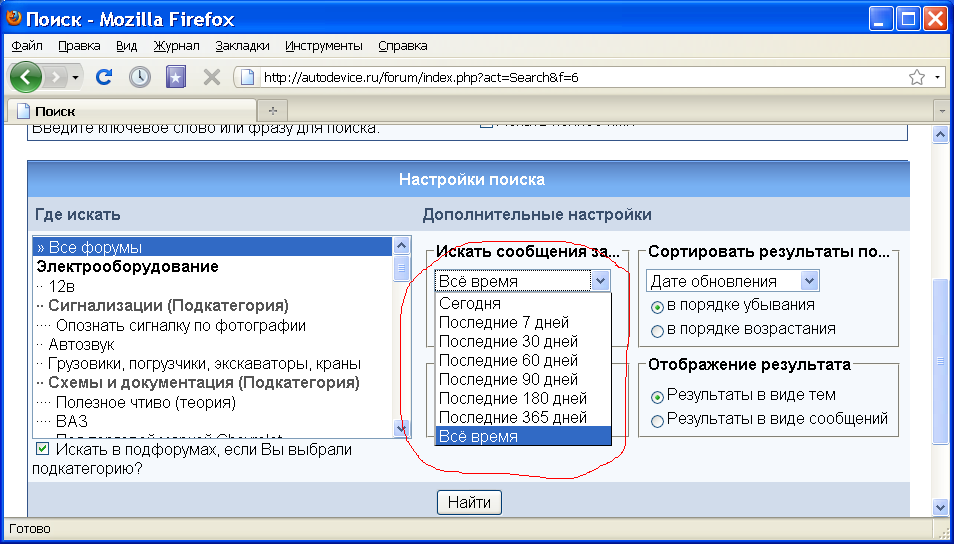The image size is (954, 544).
Task: Open the Справка menu
Action: (x=403, y=46)
